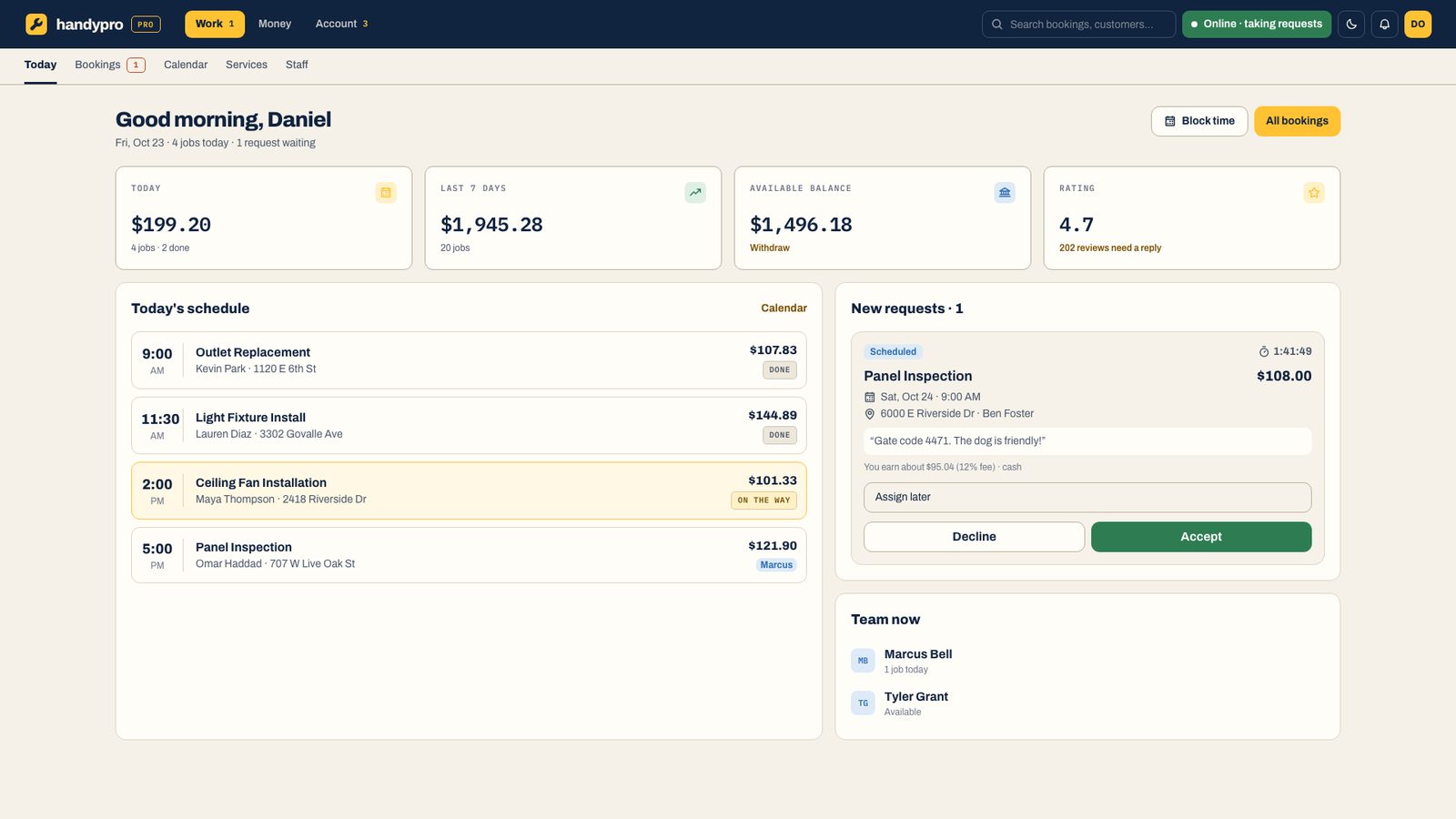Click the countdown timer icon at 1:41:49
1456x819 pixels.
coord(1264,351)
